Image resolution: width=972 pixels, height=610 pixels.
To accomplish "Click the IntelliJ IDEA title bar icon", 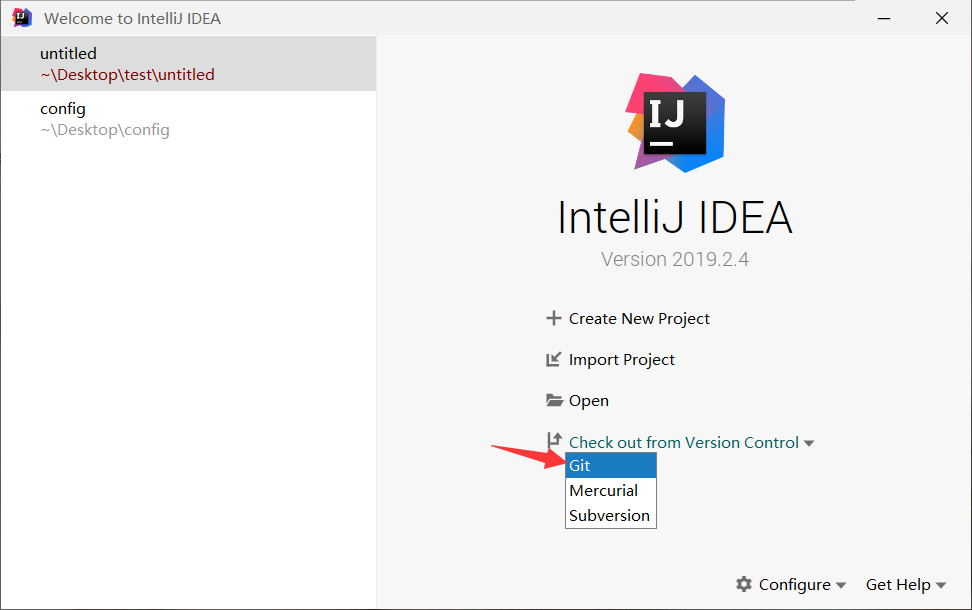I will click(22, 17).
